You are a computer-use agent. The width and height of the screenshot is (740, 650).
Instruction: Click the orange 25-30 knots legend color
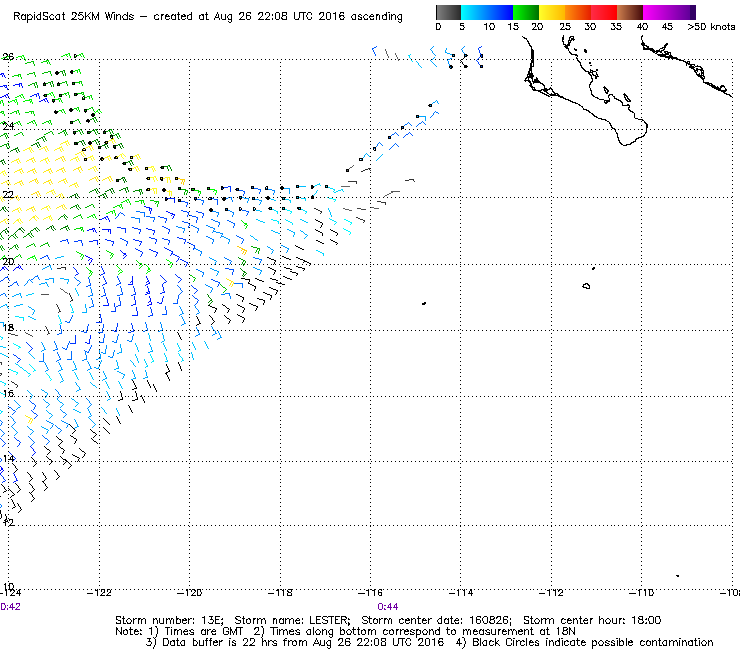tap(578, 12)
